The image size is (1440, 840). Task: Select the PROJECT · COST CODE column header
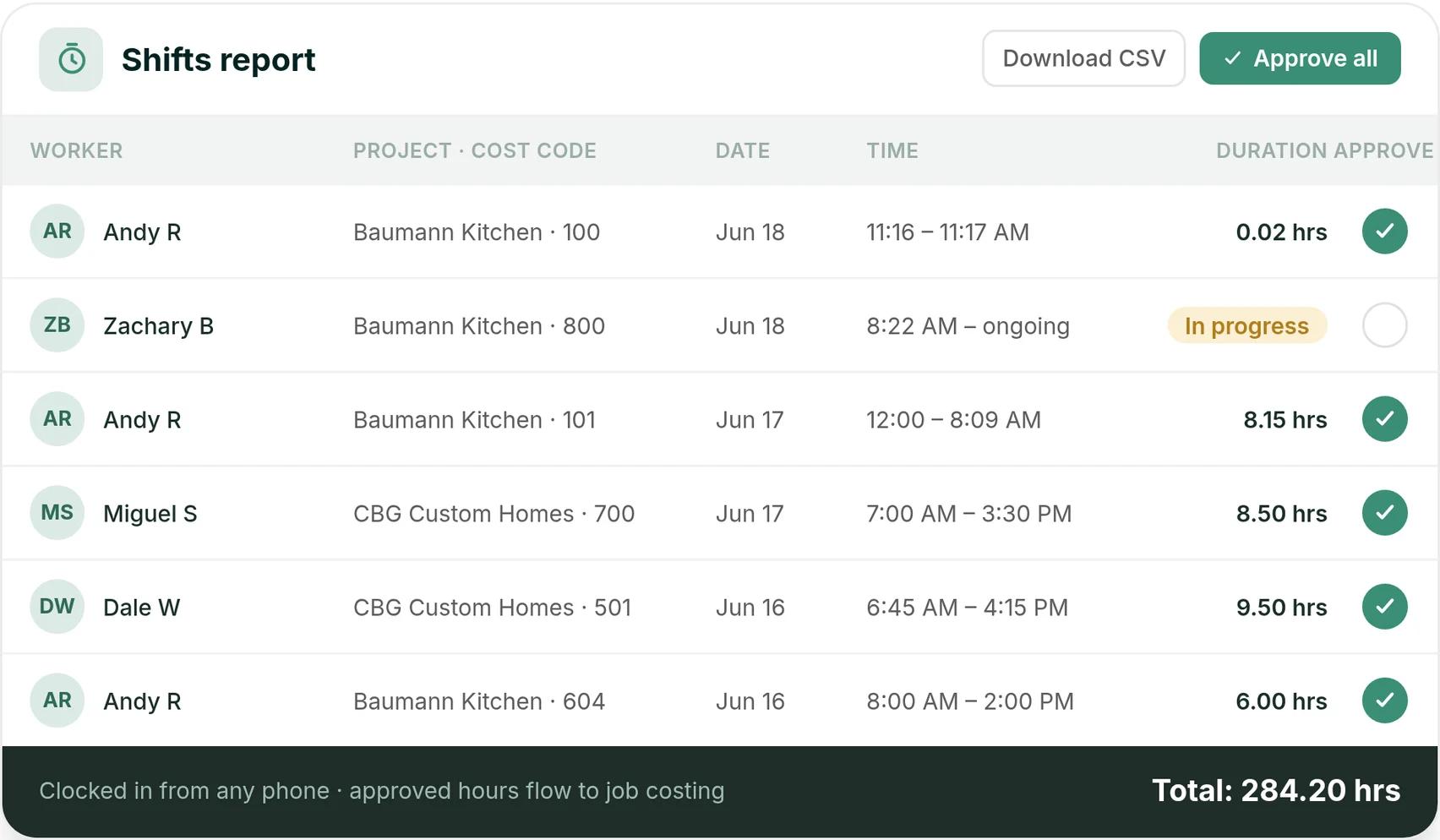[474, 150]
